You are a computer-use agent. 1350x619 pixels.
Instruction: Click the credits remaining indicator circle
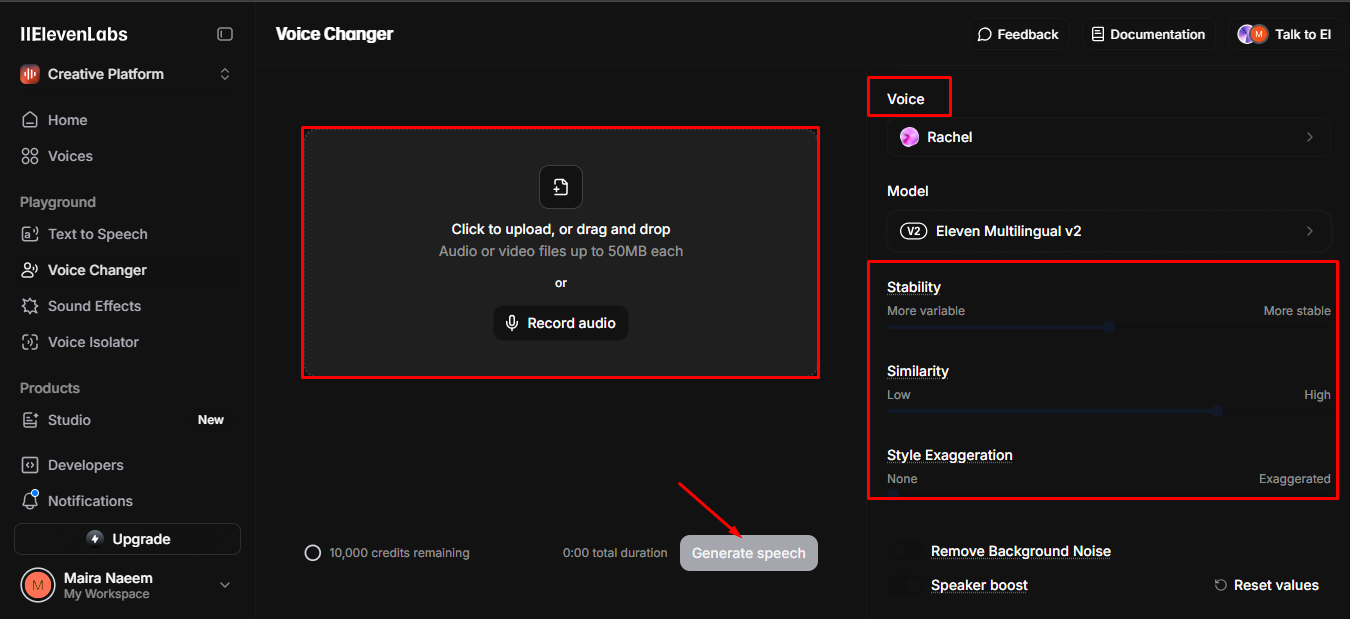tap(313, 552)
